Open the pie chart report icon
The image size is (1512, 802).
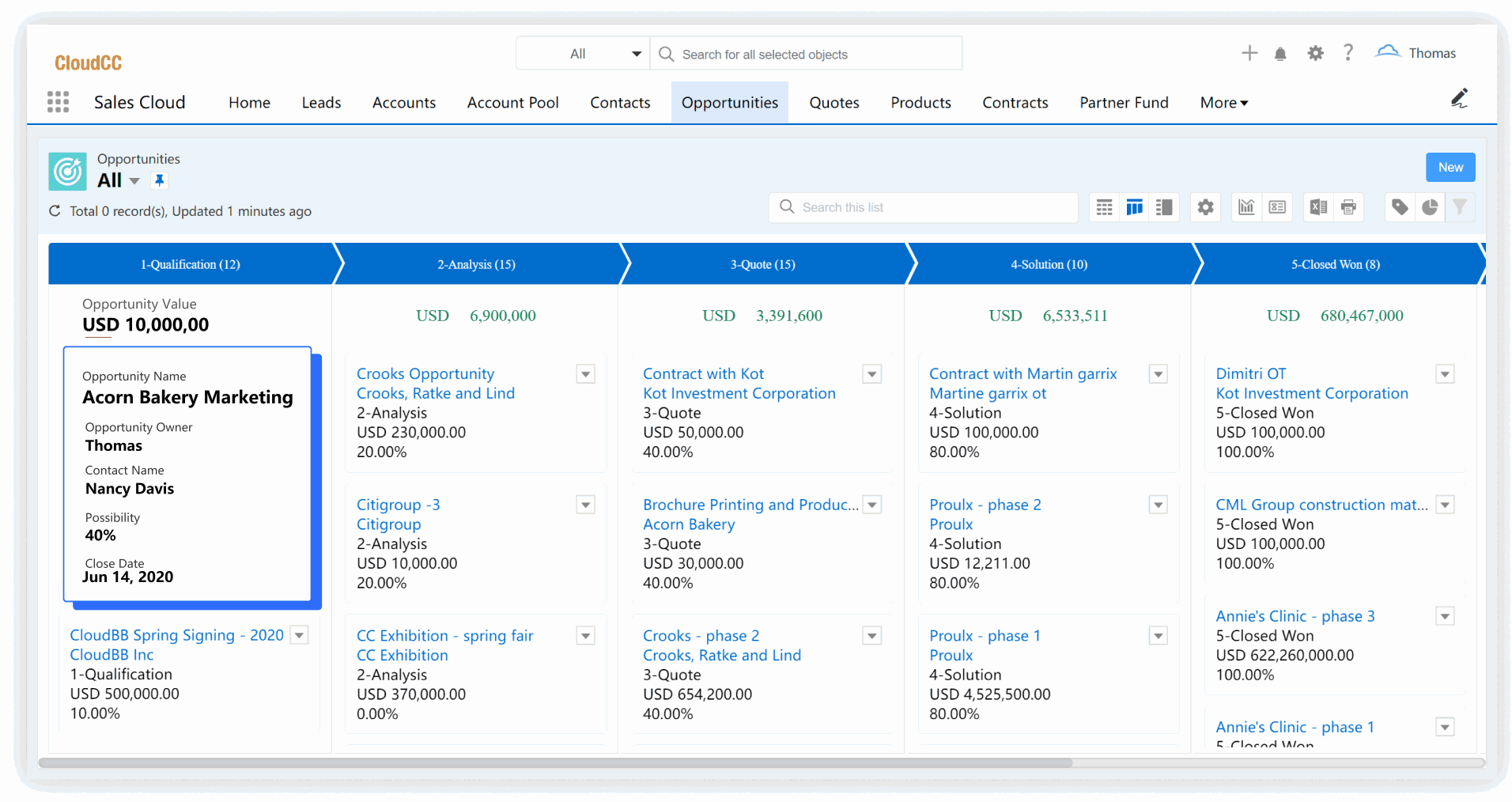[1430, 207]
